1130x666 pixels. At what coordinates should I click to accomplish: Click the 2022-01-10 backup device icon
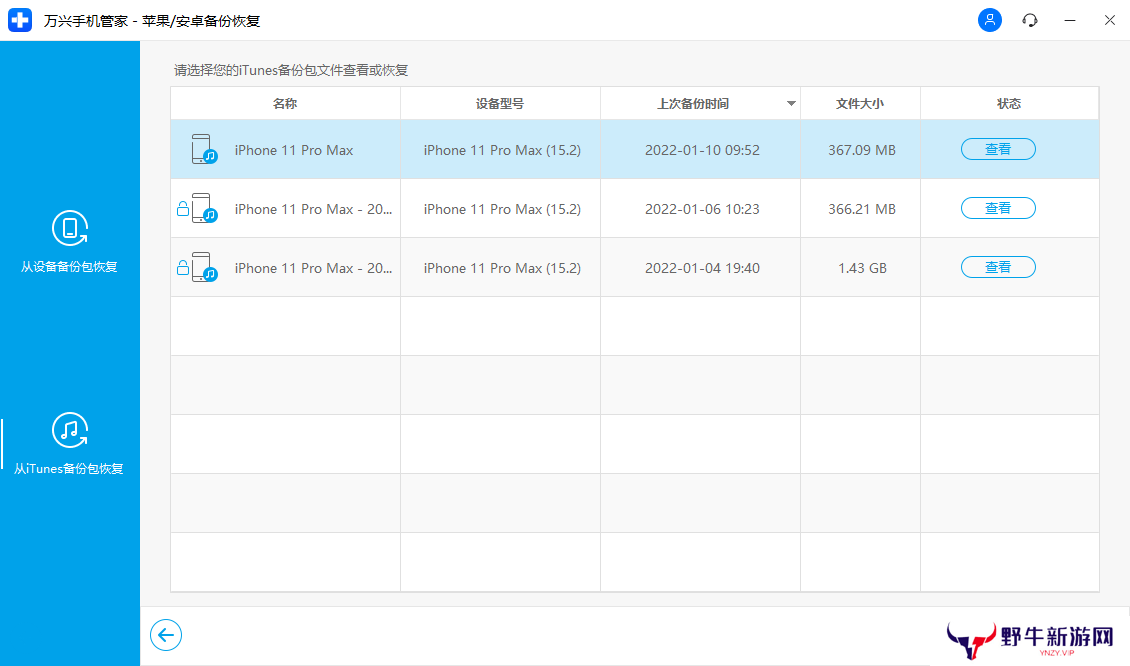pyautogui.click(x=204, y=149)
